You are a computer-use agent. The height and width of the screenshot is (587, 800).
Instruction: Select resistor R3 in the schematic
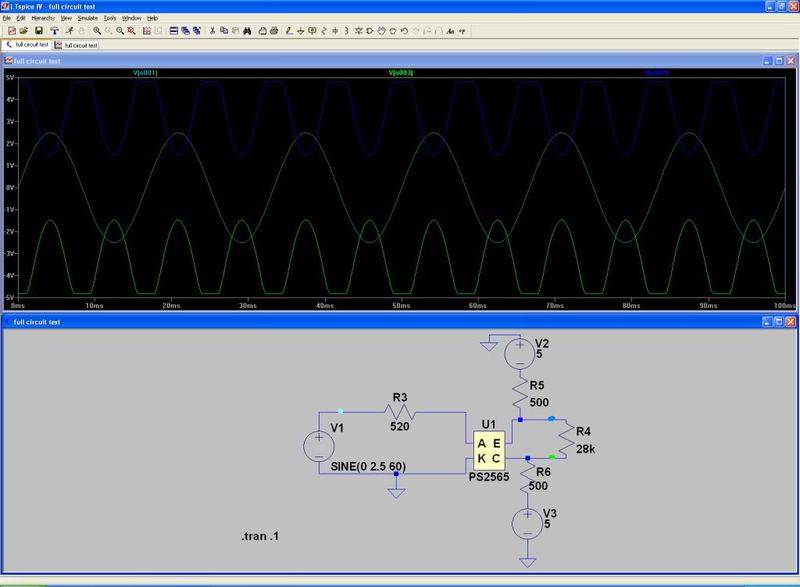click(x=400, y=412)
